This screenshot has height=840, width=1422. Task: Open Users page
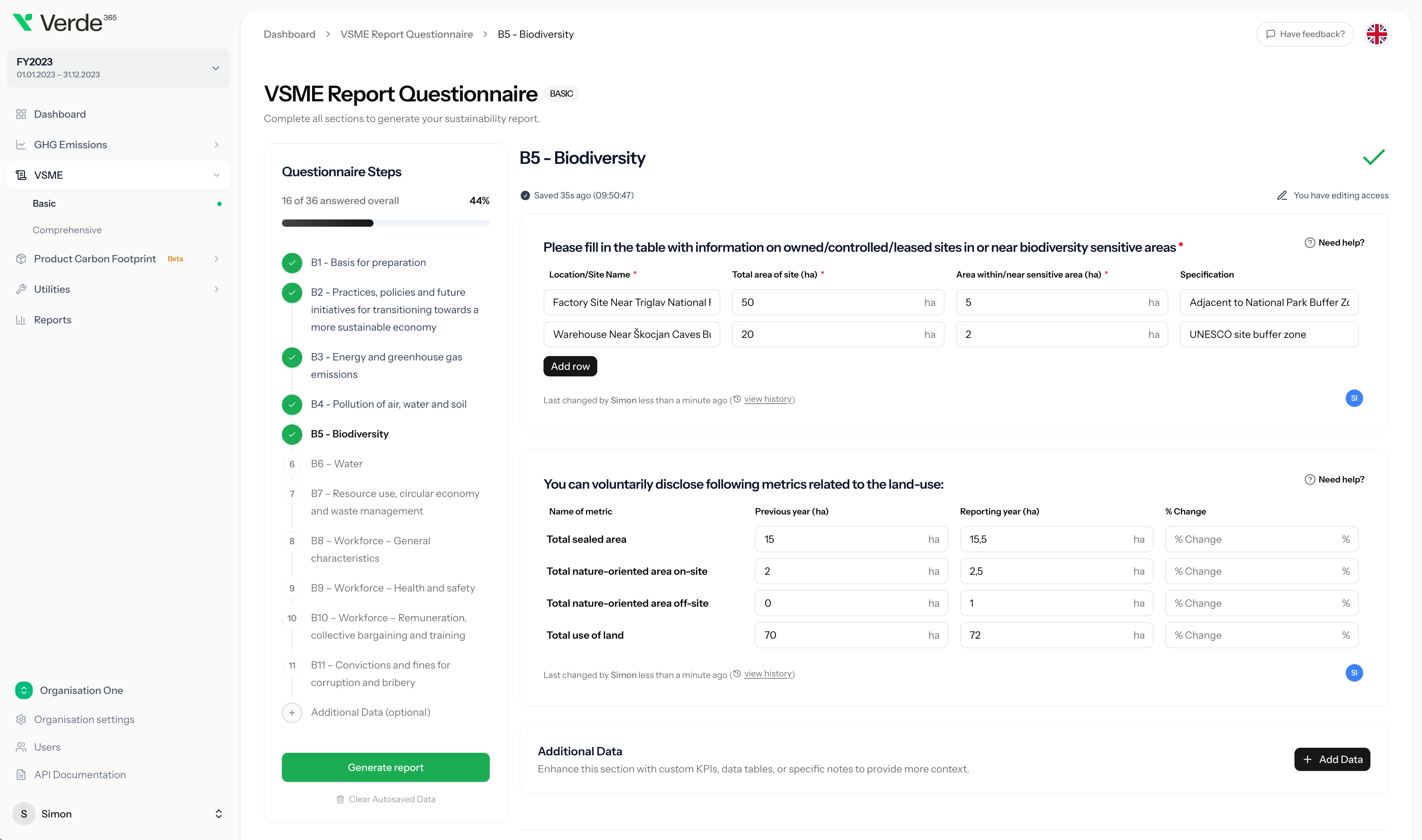point(47,747)
